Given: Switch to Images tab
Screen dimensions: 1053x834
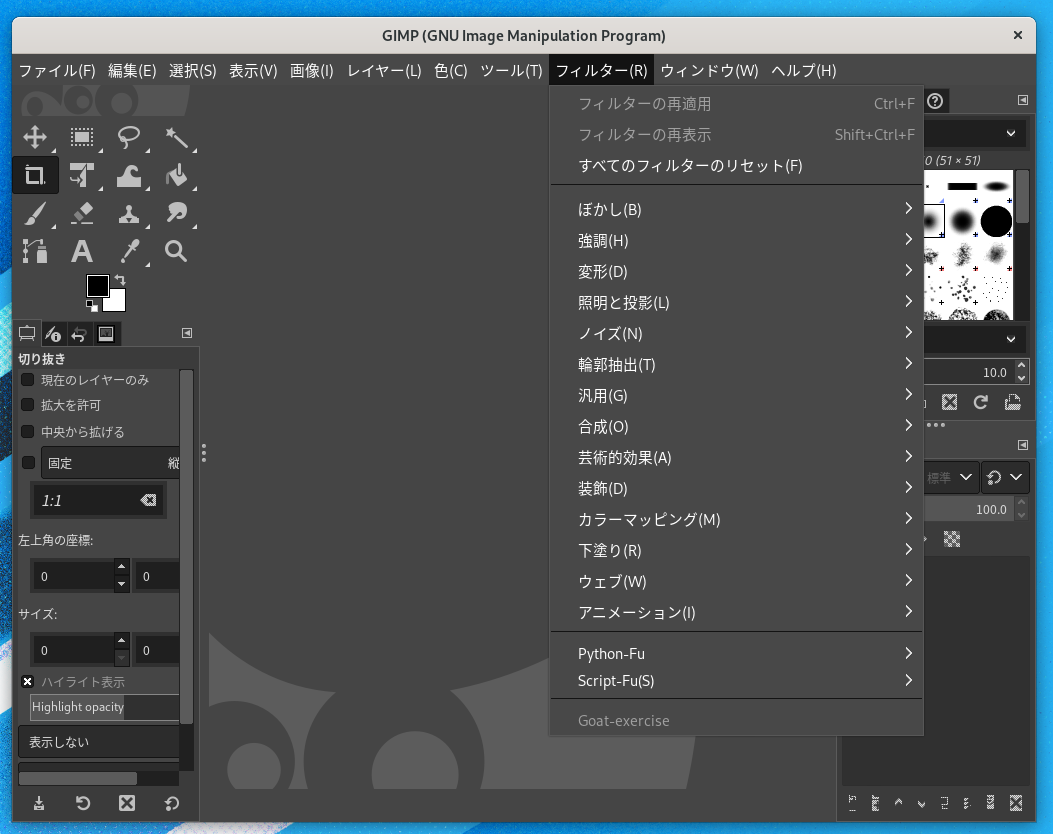Looking at the screenshot, I should coord(106,334).
